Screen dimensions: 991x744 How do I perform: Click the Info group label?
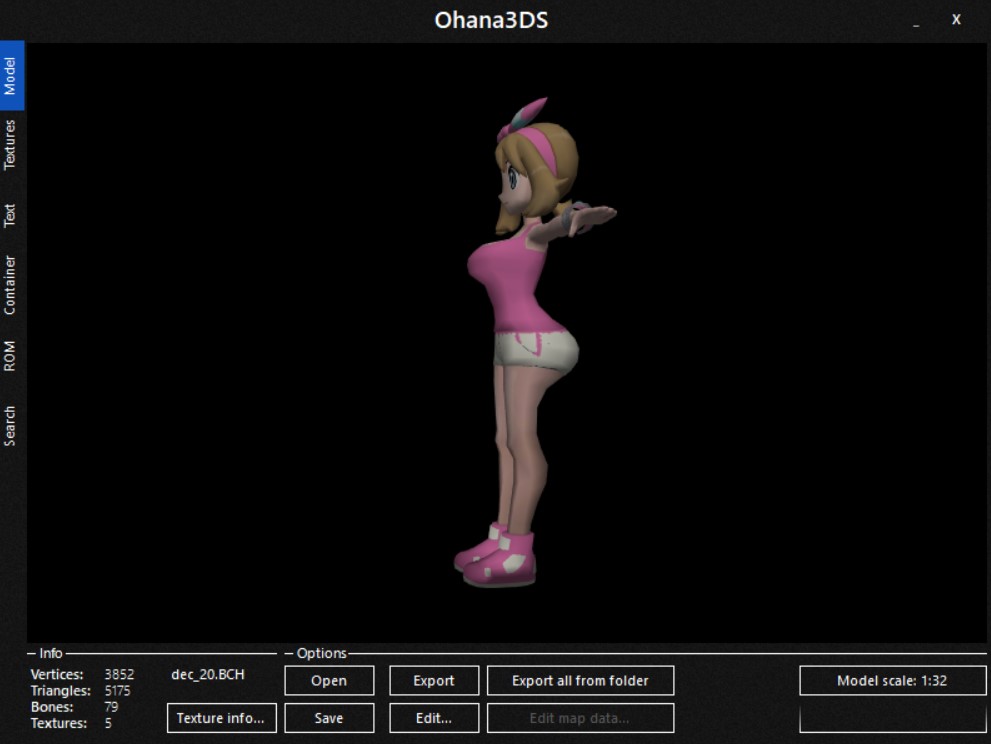[x=51, y=653]
